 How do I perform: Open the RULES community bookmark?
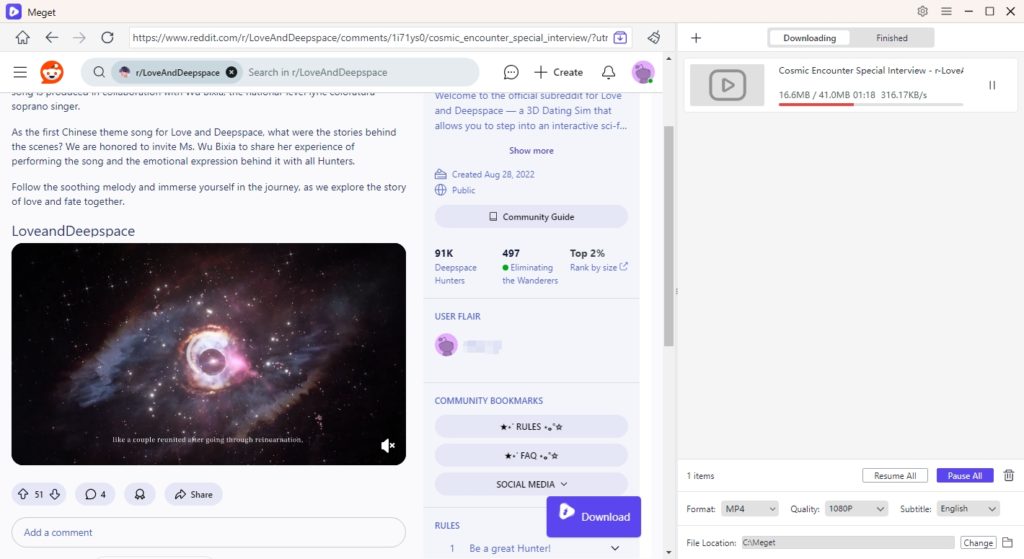[x=531, y=426]
